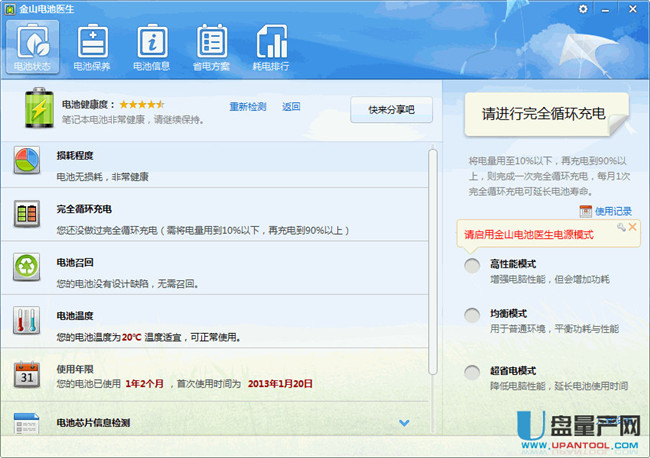Click the 损耗程度 heading
Viewport: 650px width, 458px height.
click(75, 155)
